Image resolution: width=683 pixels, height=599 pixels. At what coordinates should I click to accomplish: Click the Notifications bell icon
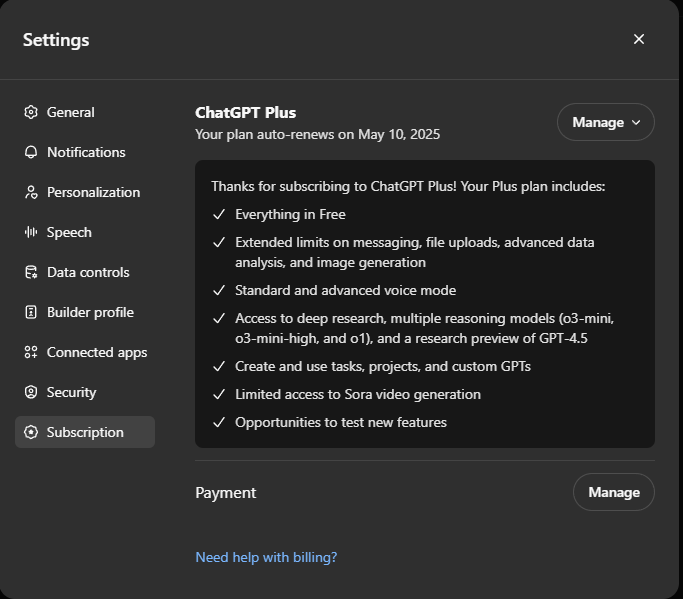click(31, 152)
